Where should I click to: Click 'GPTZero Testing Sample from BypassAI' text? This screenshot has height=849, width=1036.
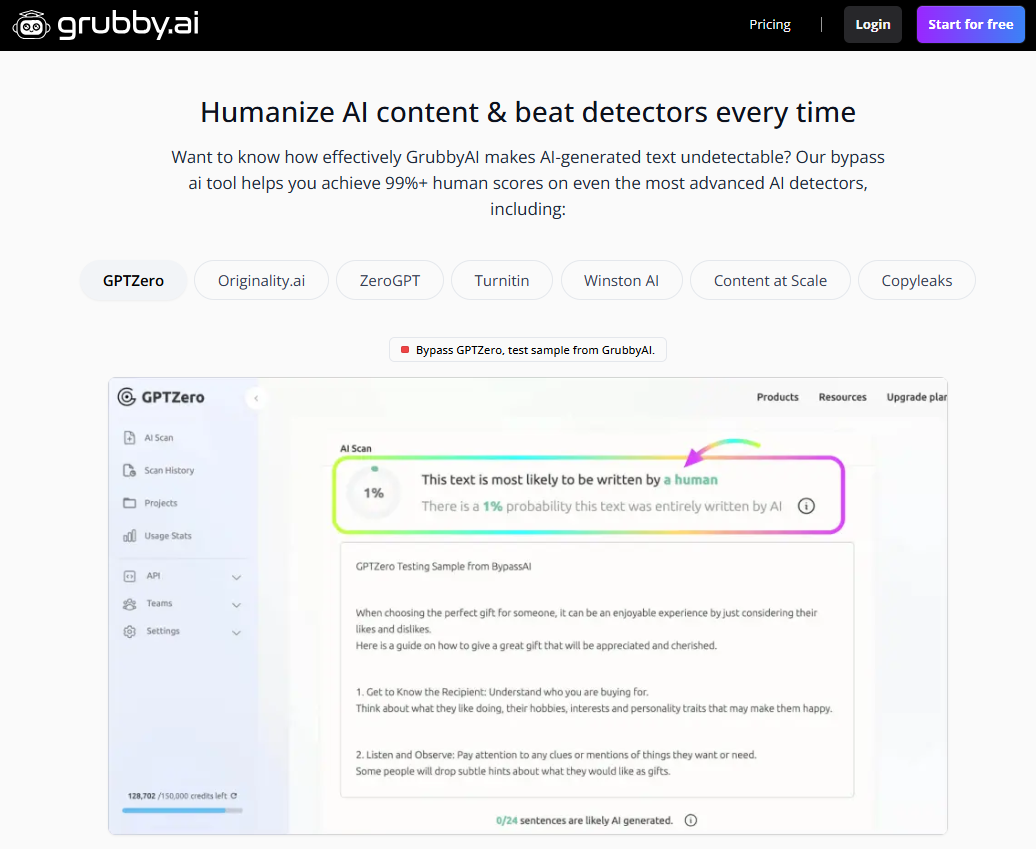443,566
